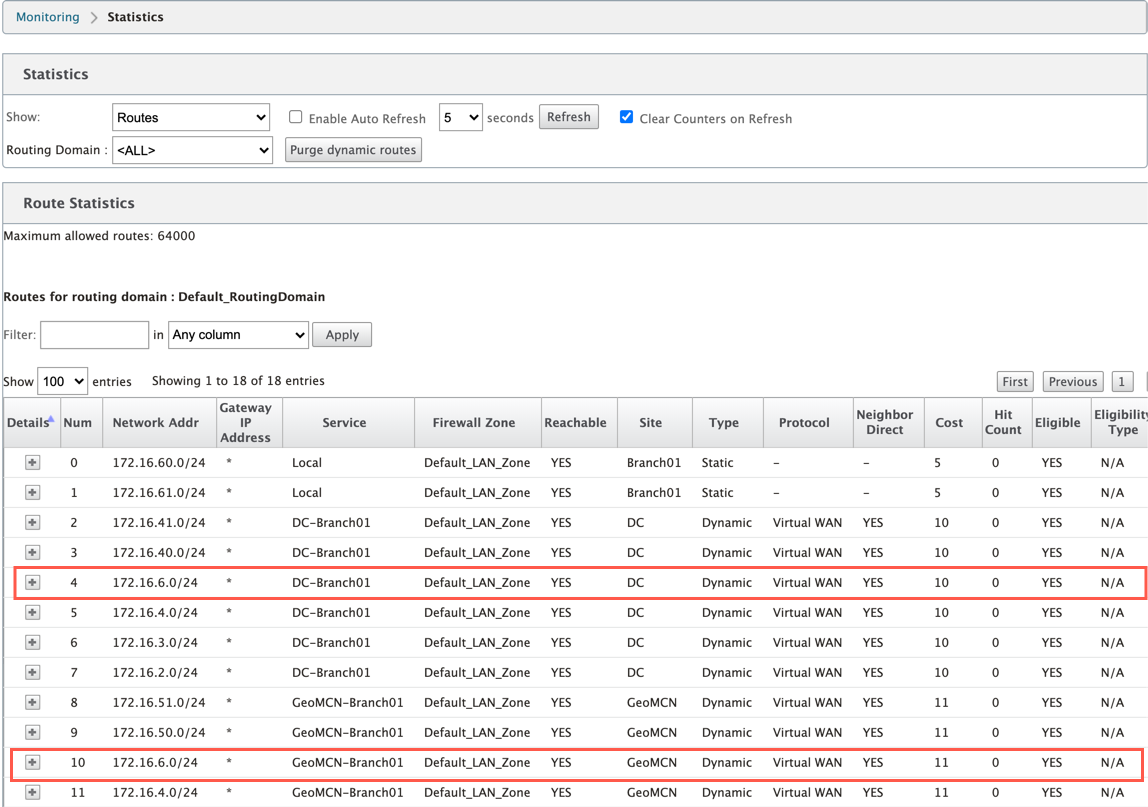Sort table by Num column

(81, 423)
